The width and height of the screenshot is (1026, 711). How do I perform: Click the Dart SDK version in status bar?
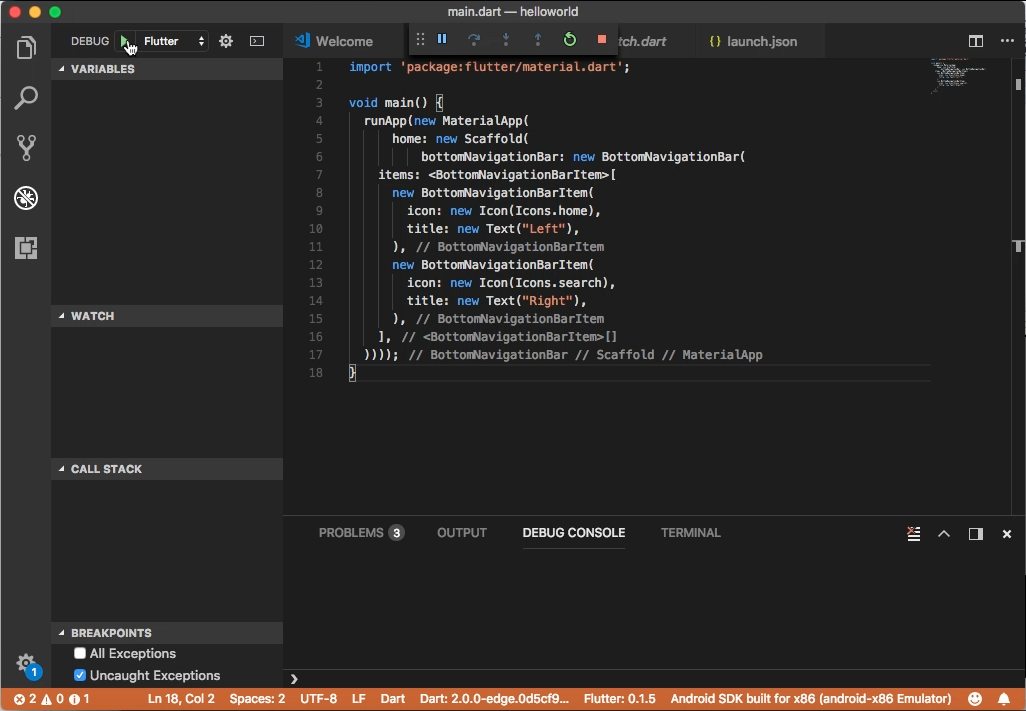494,699
